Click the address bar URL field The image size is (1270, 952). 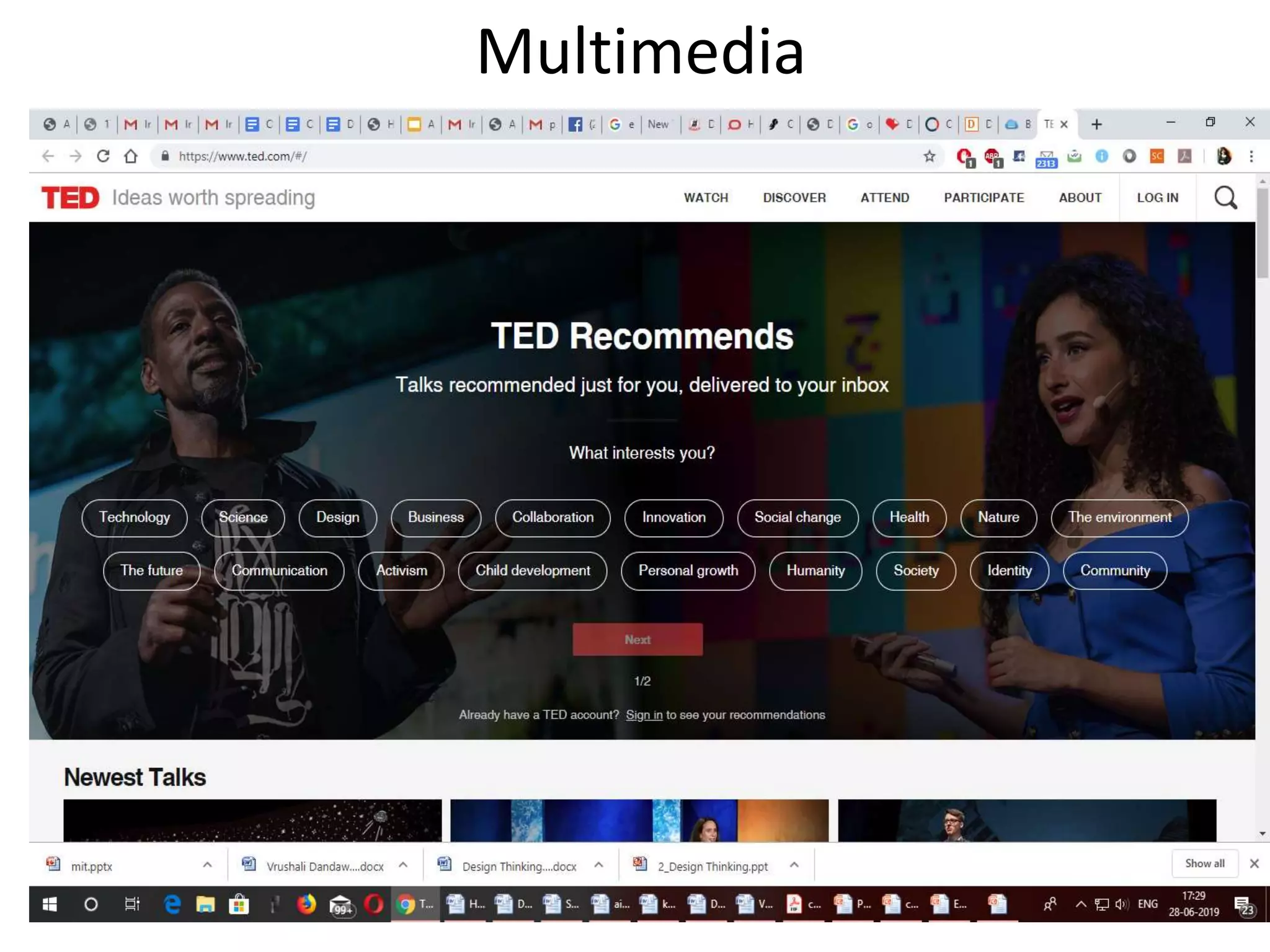pyautogui.click(x=546, y=156)
